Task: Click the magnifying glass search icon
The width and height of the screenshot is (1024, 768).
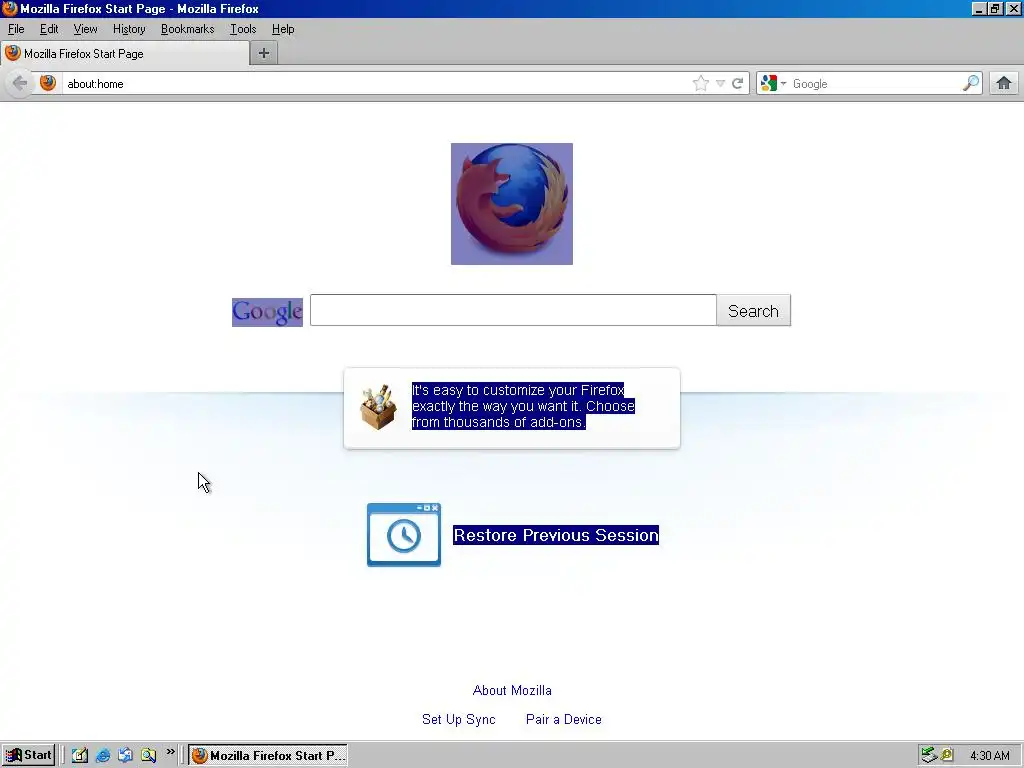Action: [971, 83]
